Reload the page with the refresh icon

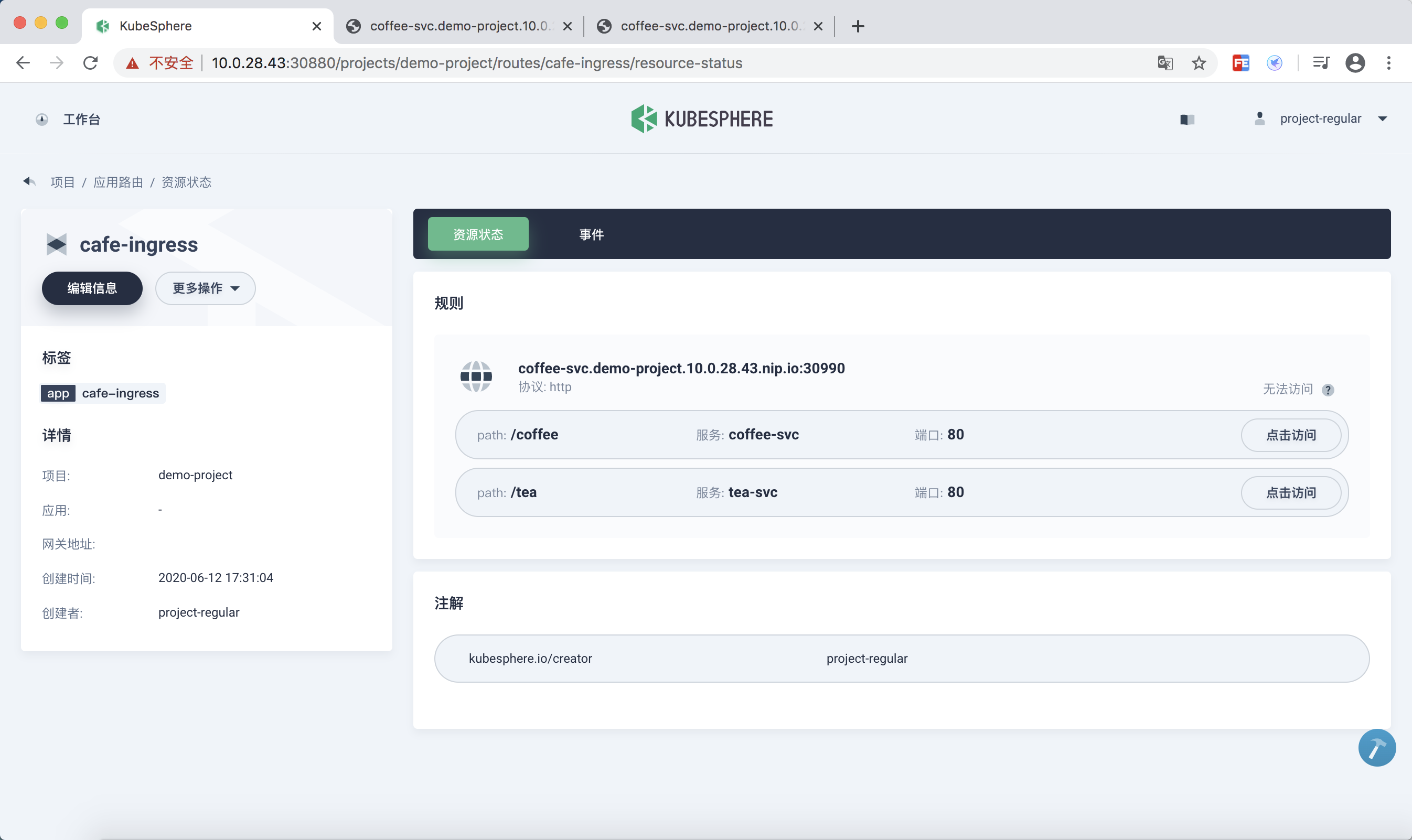[x=91, y=63]
